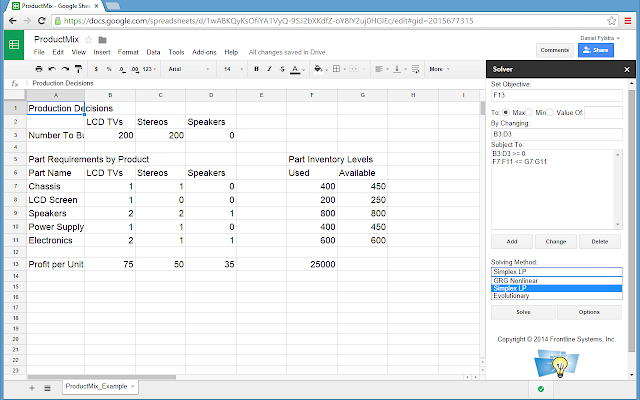Open the text color picker
640x400 pixels.
pyautogui.click(x=296, y=69)
